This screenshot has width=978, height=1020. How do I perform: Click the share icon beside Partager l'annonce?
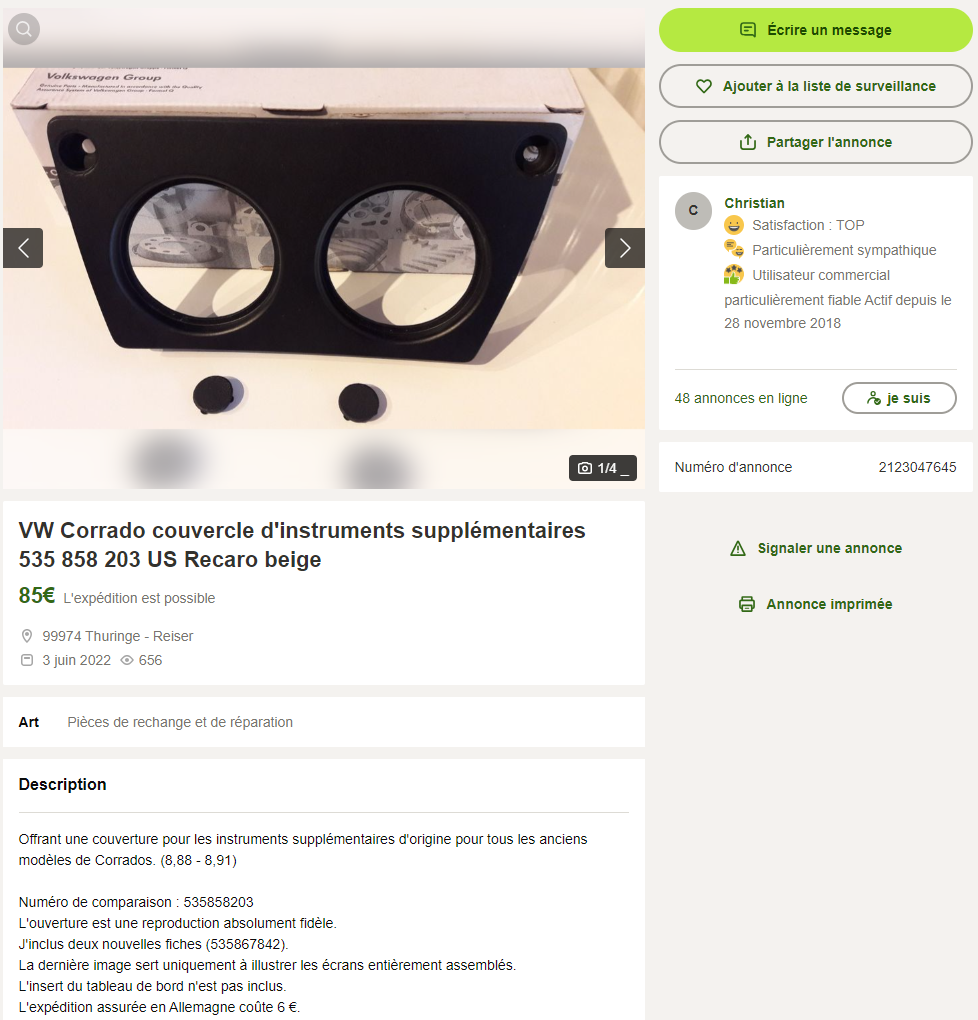pyautogui.click(x=748, y=142)
